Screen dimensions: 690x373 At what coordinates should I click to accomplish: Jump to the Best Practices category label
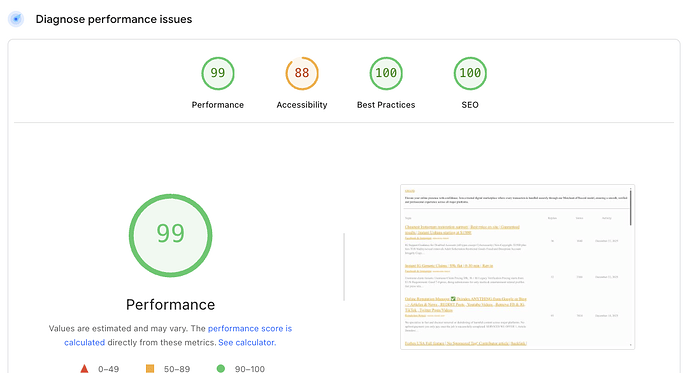386,105
